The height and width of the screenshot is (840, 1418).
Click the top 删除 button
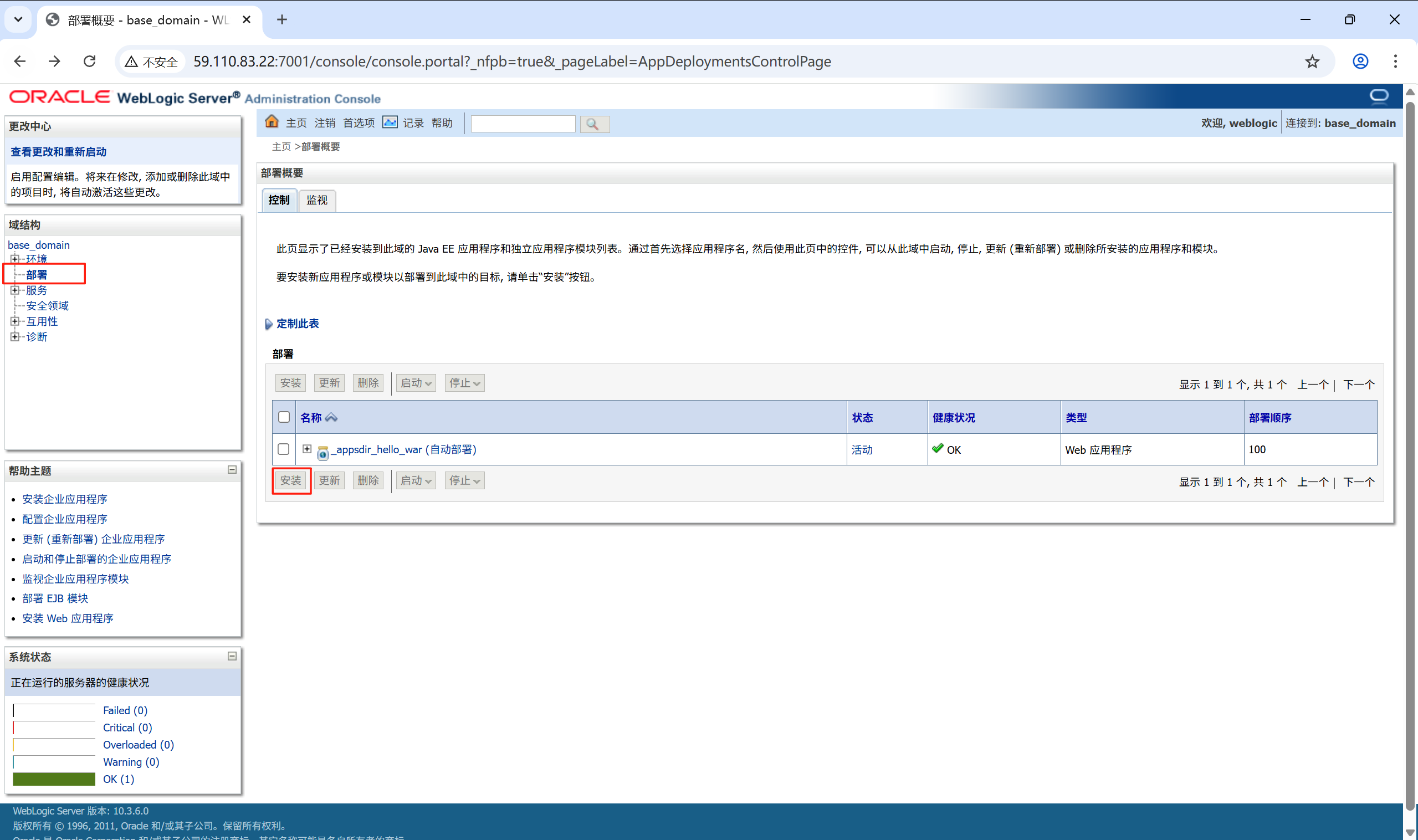pyautogui.click(x=368, y=383)
